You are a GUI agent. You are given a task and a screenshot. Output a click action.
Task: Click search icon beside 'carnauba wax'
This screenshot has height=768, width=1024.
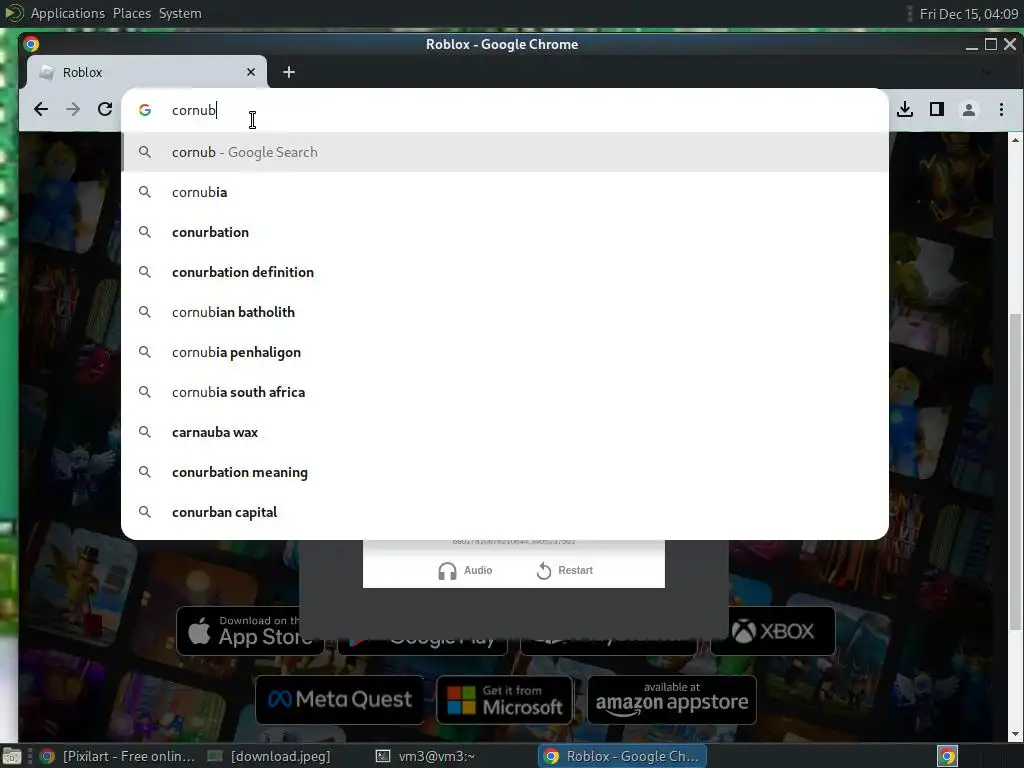145,432
